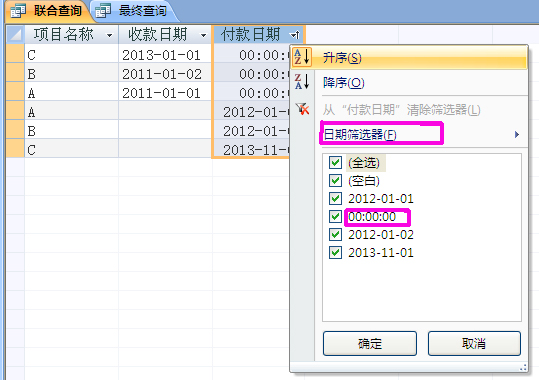This screenshot has height=380, width=539.
Task: Click the 最终查询 tab query icon
Action: pyautogui.click(x=103, y=11)
